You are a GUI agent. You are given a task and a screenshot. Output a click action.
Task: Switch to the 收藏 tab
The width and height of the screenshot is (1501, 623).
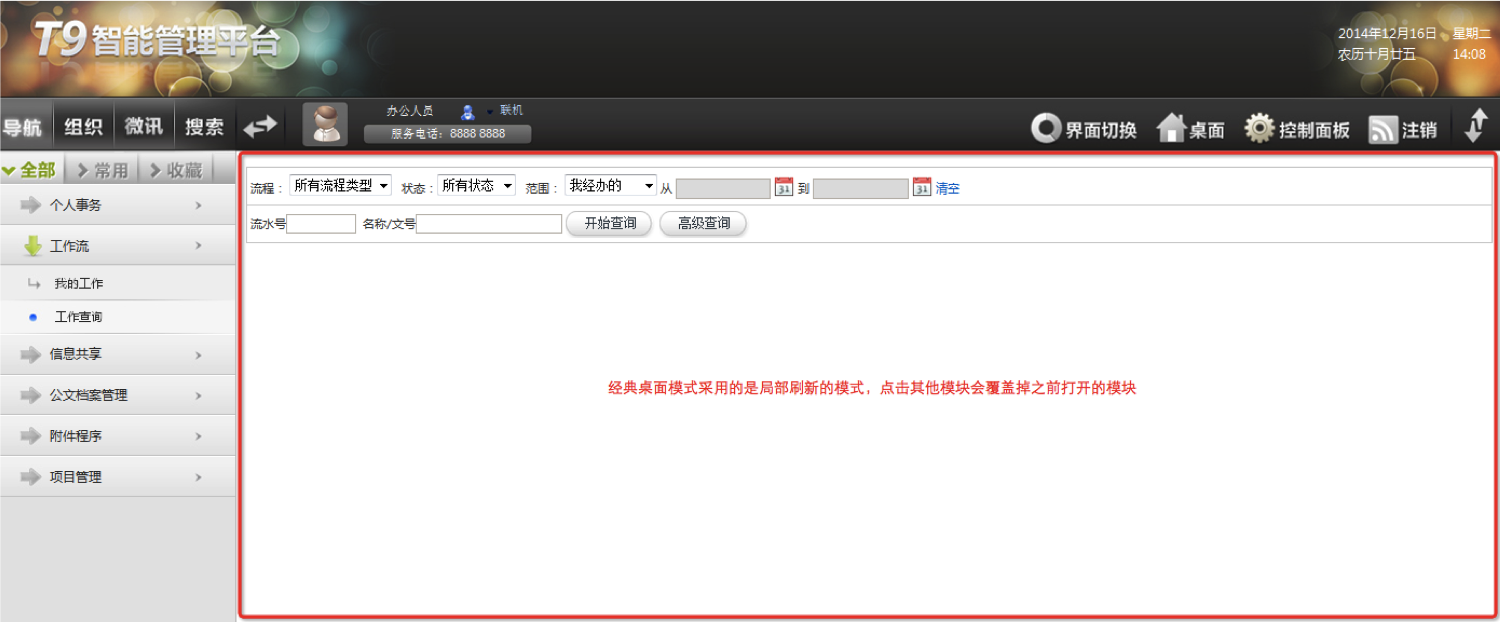click(x=176, y=170)
